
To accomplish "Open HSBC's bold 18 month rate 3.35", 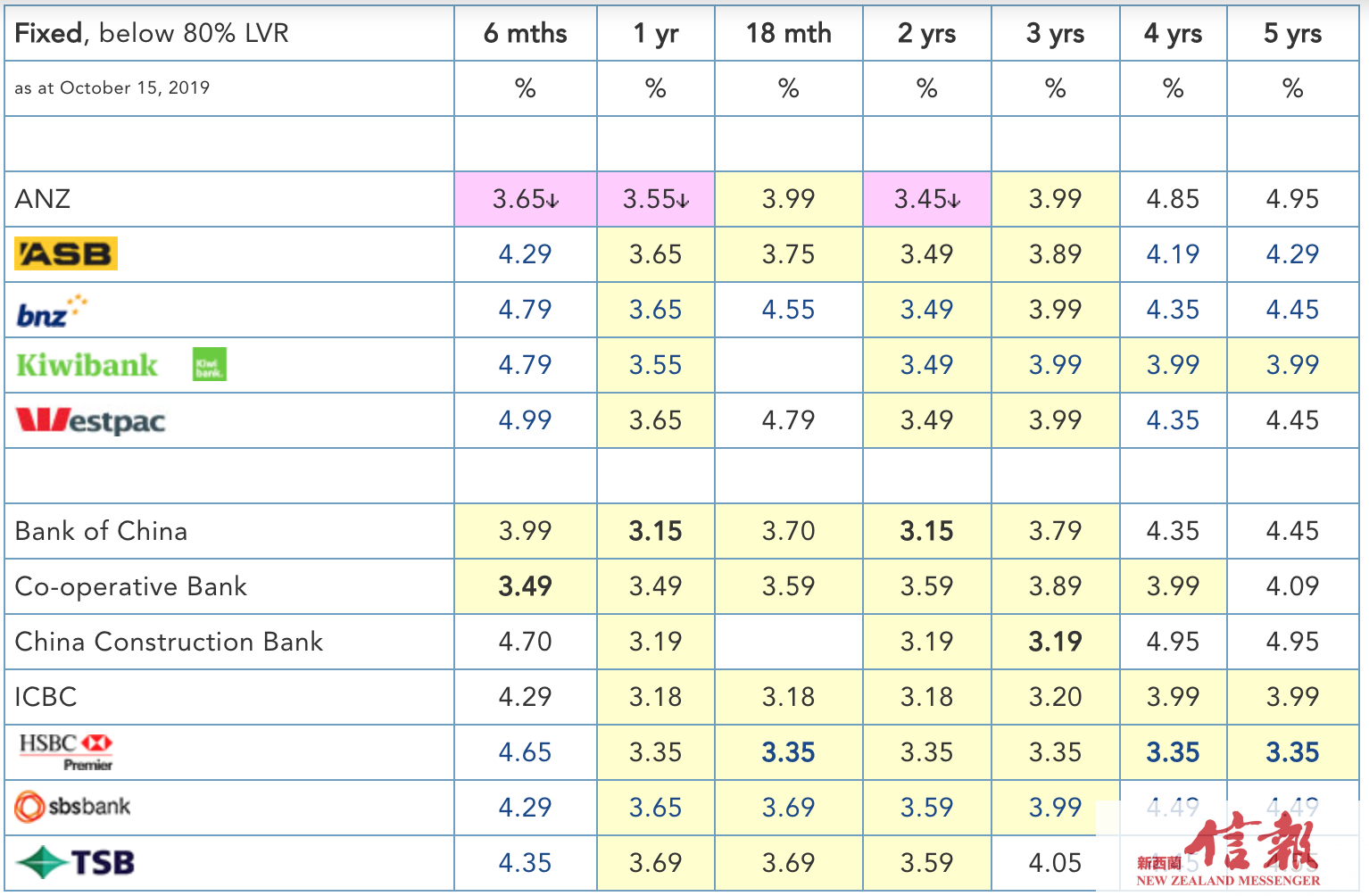I will click(x=789, y=752).
